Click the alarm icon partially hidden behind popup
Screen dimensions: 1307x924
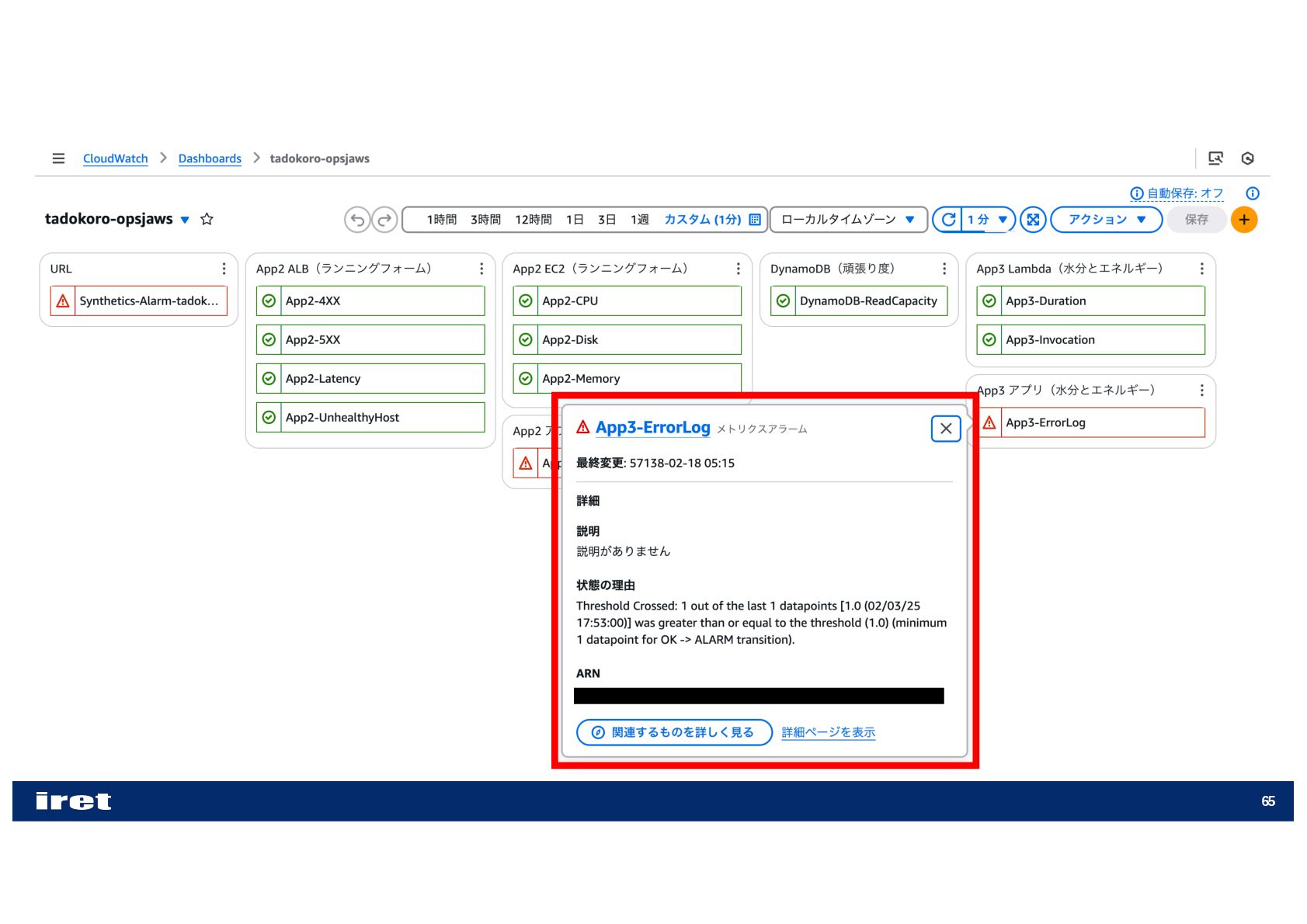coord(526,464)
